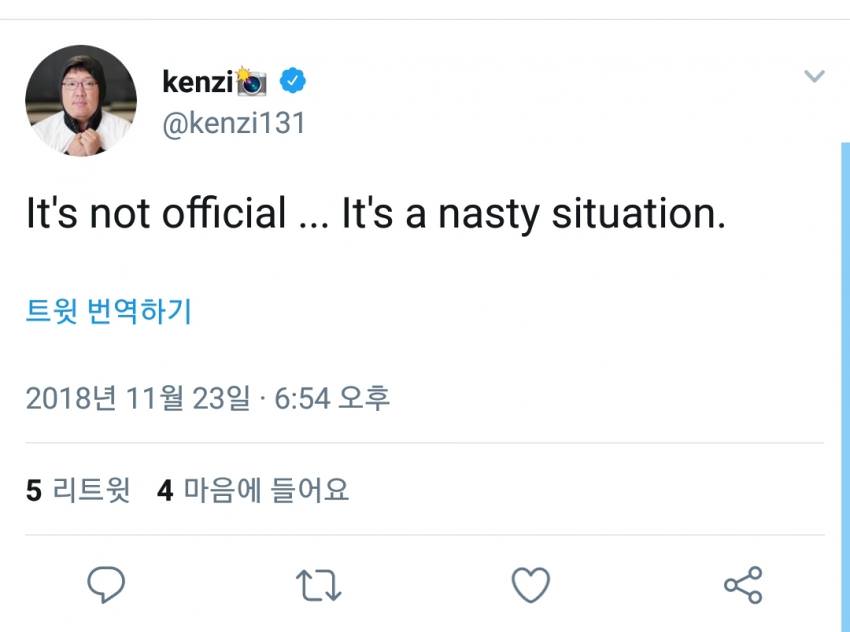Open the @kenzi131 handle

[x=233, y=124]
